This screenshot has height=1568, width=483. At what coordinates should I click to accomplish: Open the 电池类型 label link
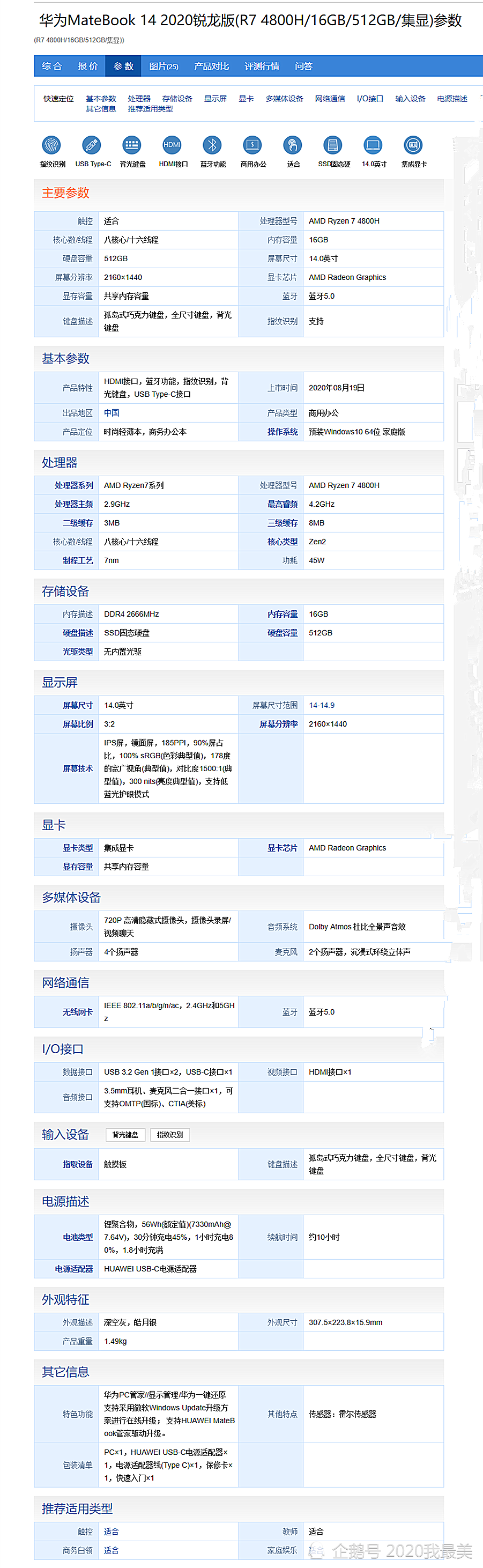pos(78,1238)
